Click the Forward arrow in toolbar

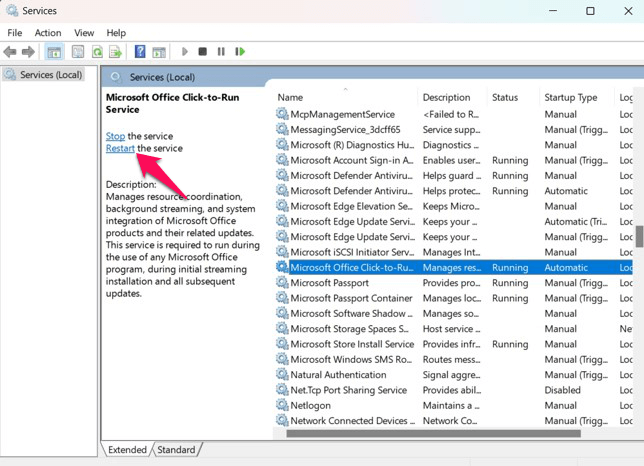(x=28, y=51)
